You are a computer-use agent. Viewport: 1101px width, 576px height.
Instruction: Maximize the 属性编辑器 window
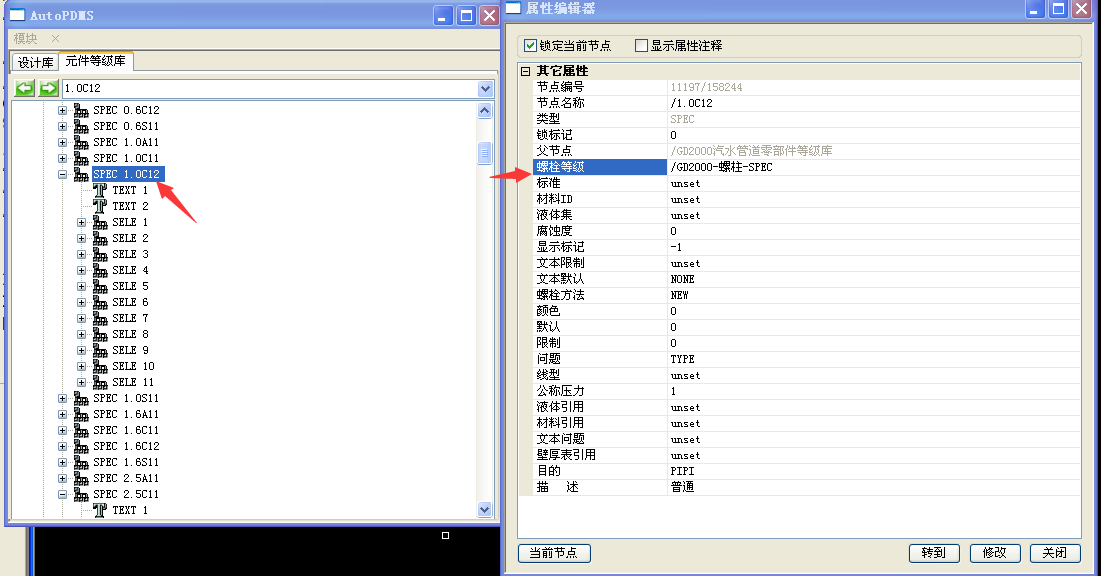click(1058, 8)
